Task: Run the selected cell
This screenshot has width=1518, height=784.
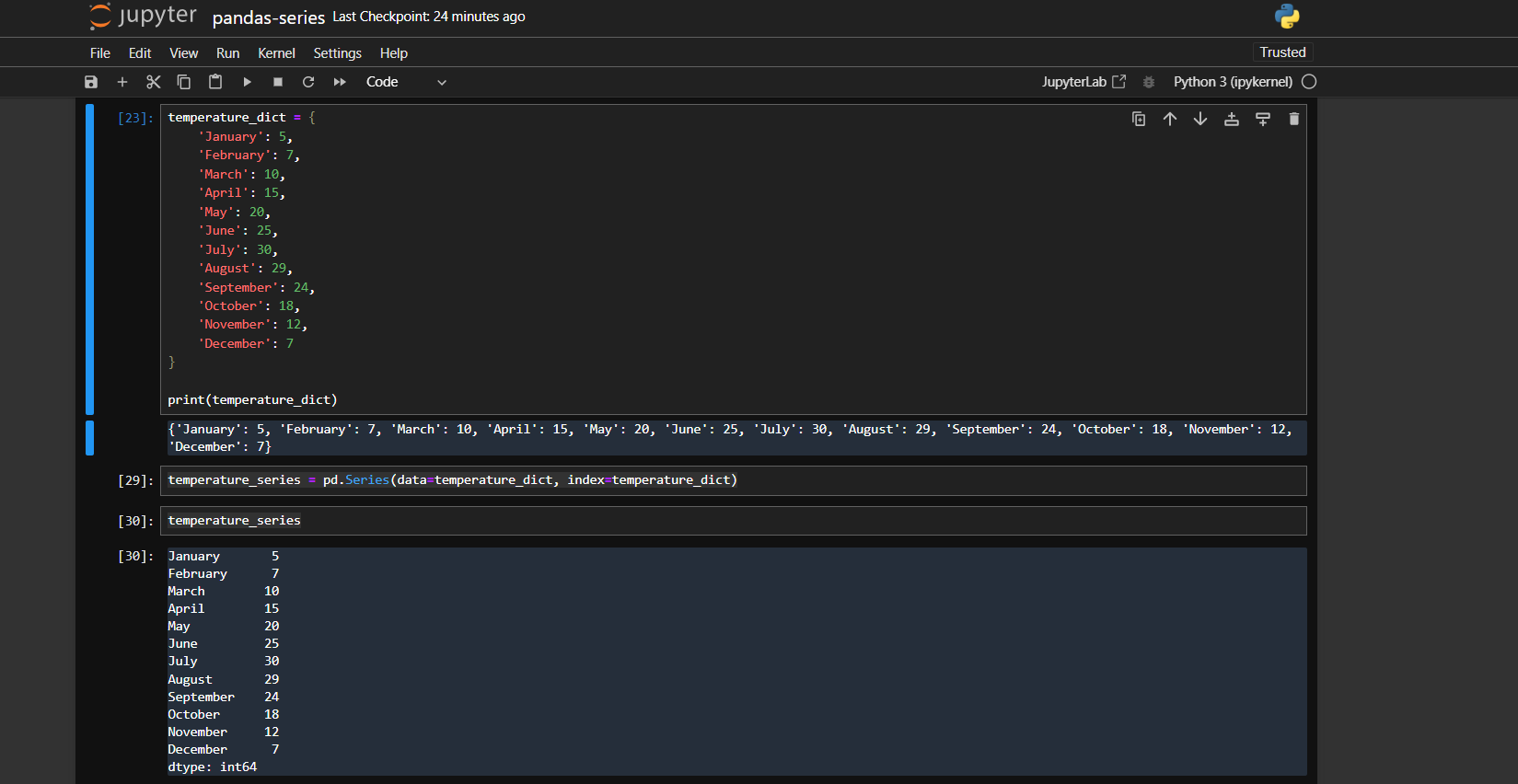Action: pyautogui.click(x=247, y=82)
